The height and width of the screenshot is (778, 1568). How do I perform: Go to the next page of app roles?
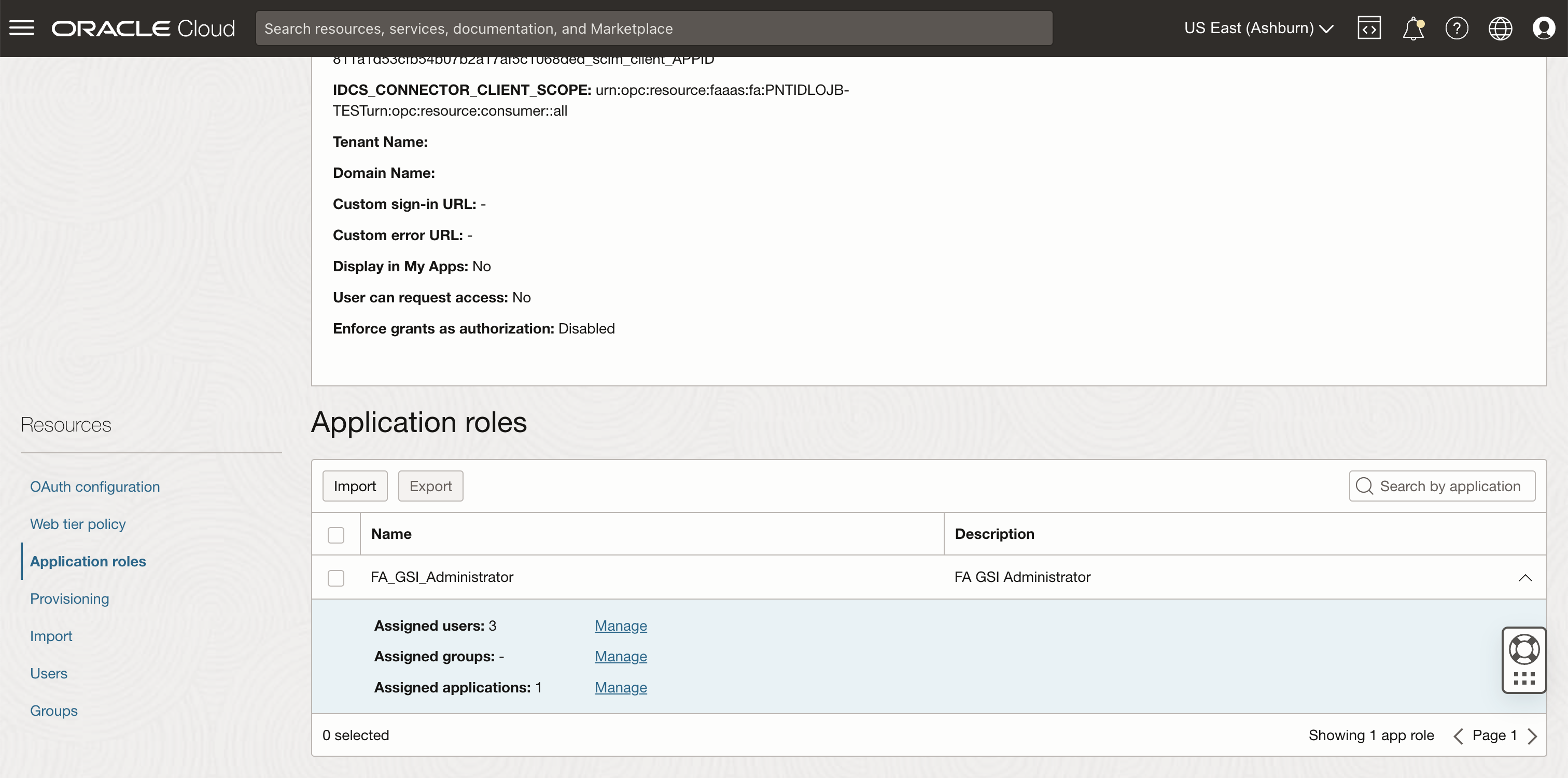[x=1534, y=735]
